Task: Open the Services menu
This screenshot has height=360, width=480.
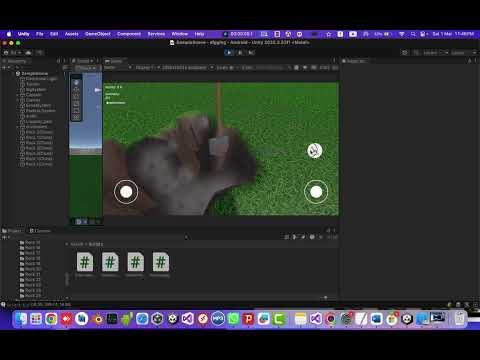Action: (156, 34)
